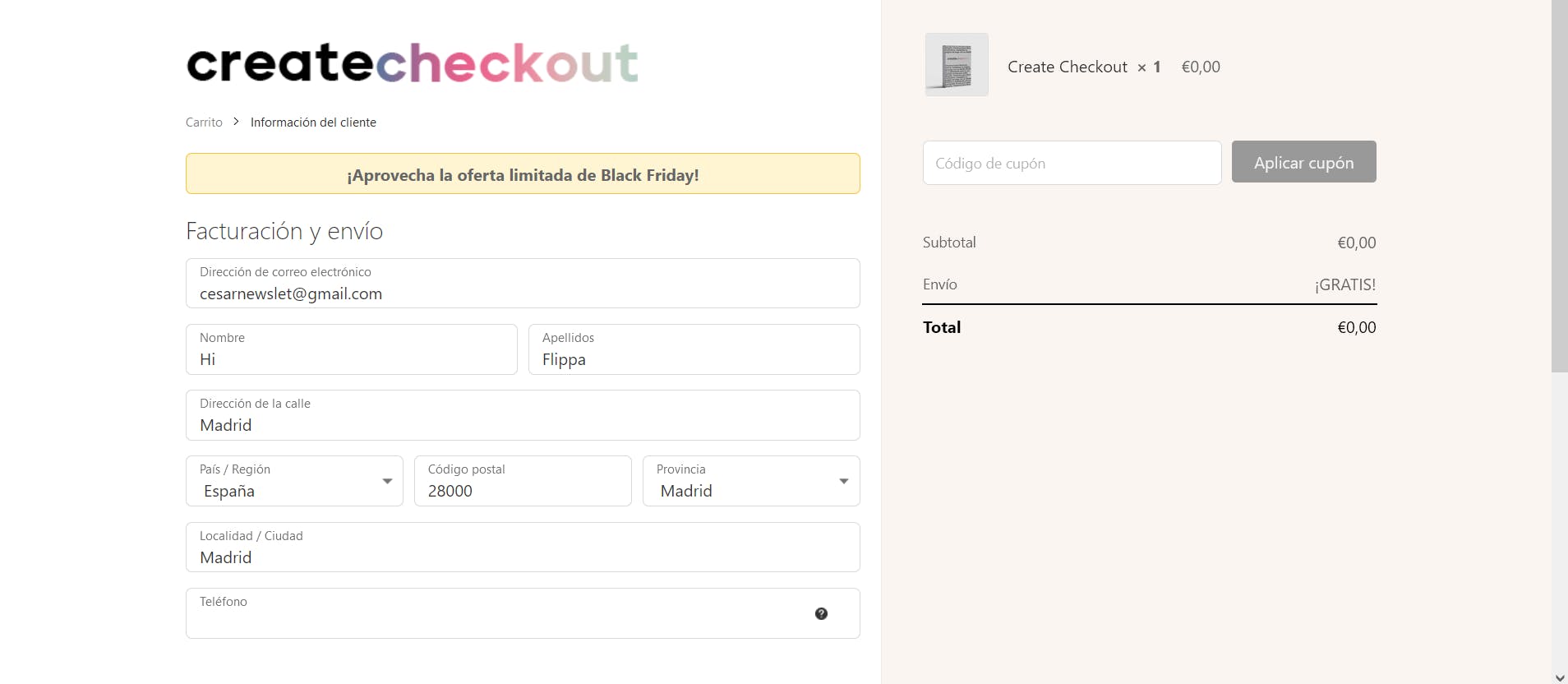Click the Apellidos field with Flippa
This screenshot has height=684, width=1568.
(x=694, y=349)
